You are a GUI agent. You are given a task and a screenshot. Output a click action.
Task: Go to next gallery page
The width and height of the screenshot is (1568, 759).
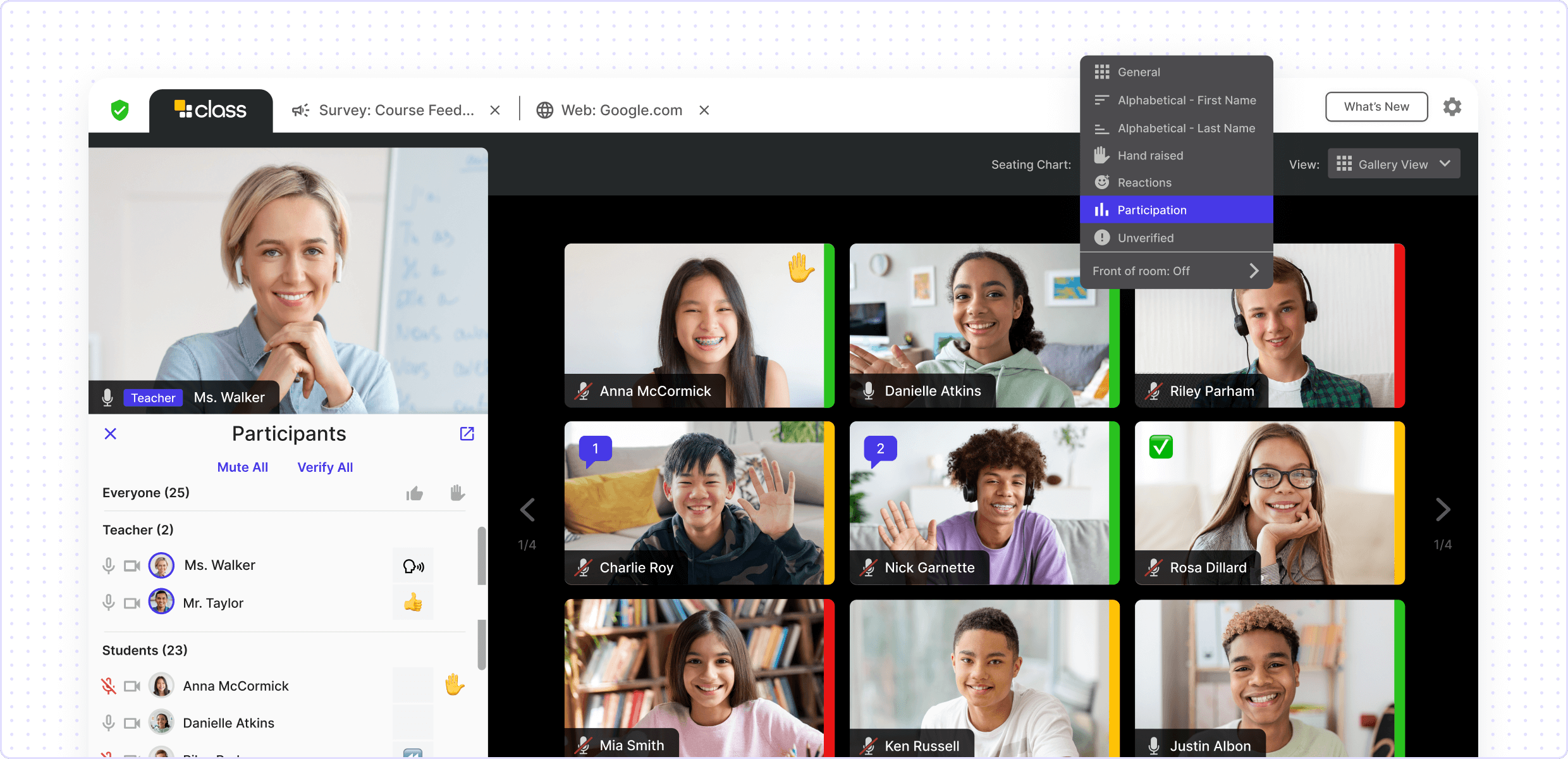tap(1442, 510)
